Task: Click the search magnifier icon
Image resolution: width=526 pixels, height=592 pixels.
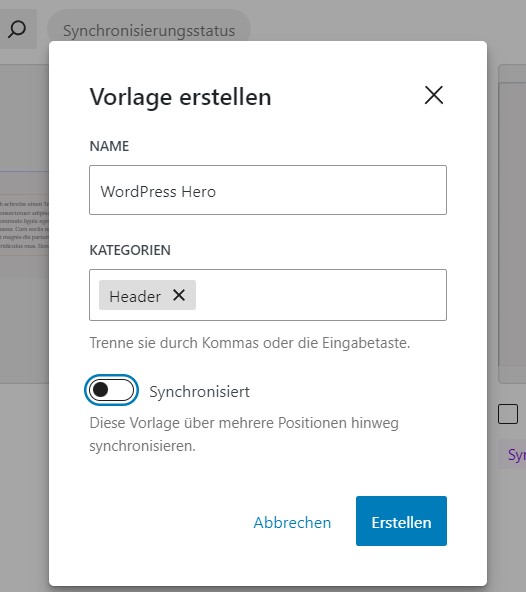Action: (x=17, y=29)
